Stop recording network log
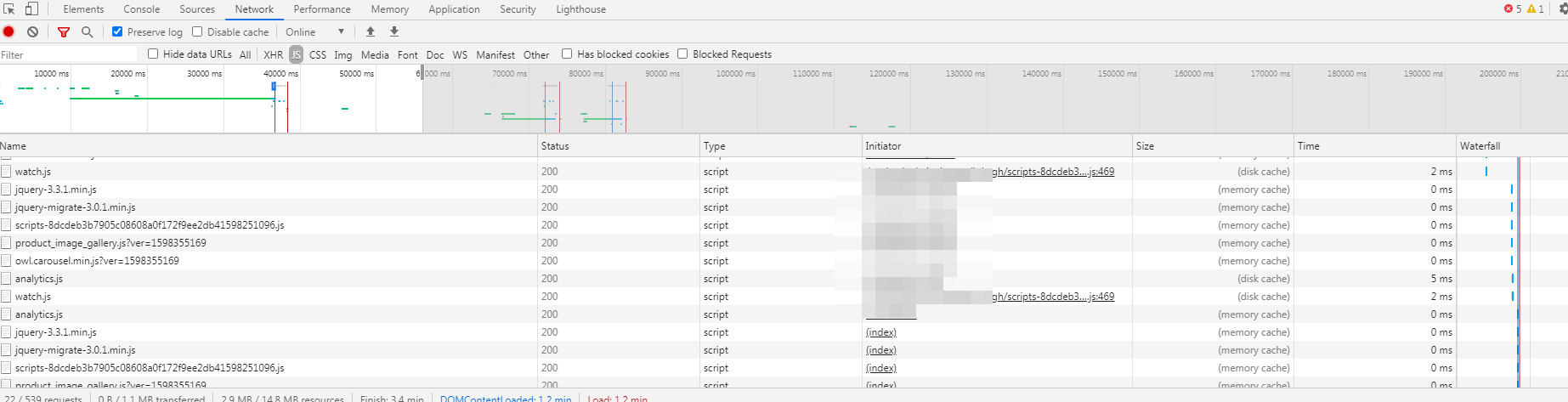 pyautogui.click(x=8, y=32)
